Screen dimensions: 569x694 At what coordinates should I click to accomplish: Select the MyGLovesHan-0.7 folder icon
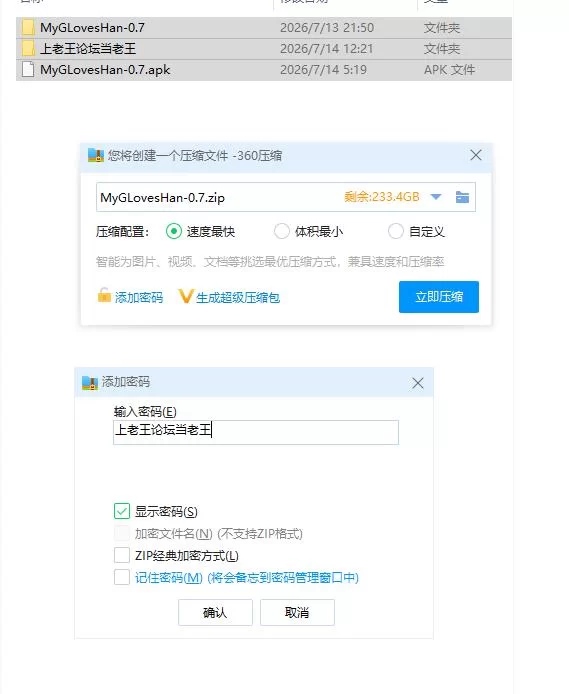[x=28, y=27]
